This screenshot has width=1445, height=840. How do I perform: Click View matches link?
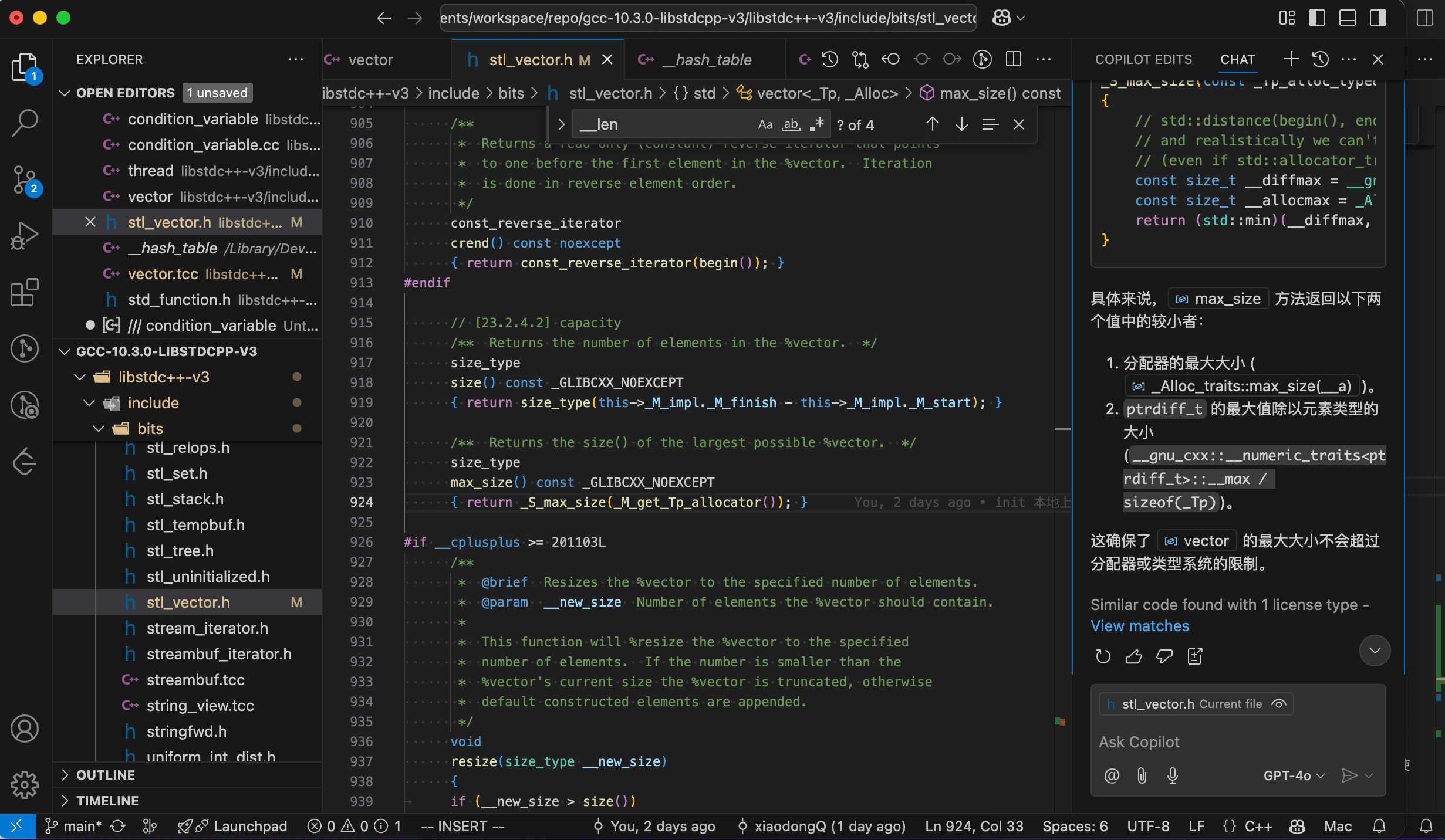point(1140,626)
